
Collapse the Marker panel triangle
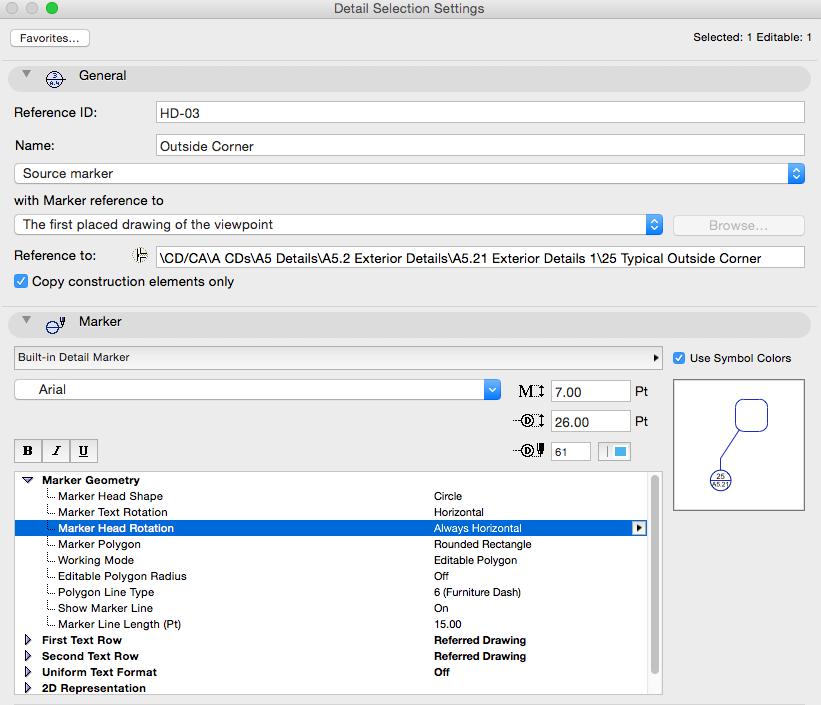coord(26,320)
